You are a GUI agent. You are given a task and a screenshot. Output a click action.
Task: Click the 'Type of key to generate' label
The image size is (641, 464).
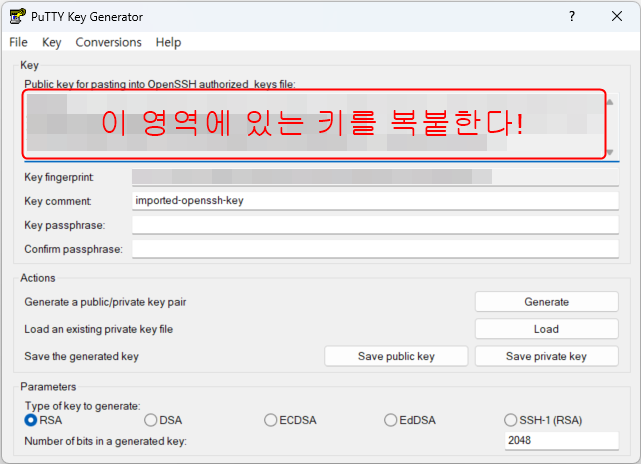[x=82, y=406]
